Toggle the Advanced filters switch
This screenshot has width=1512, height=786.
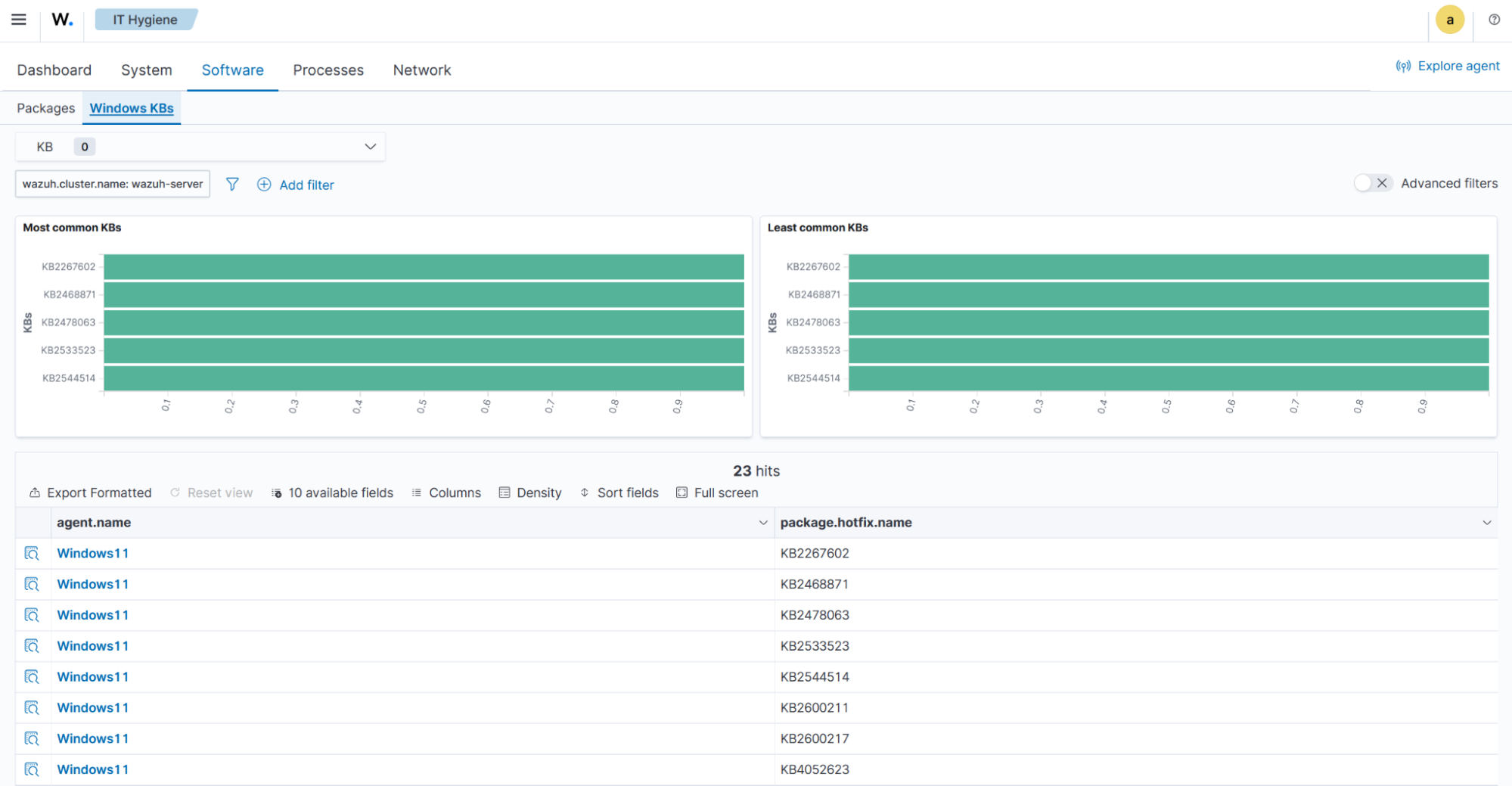[1372, 183]
